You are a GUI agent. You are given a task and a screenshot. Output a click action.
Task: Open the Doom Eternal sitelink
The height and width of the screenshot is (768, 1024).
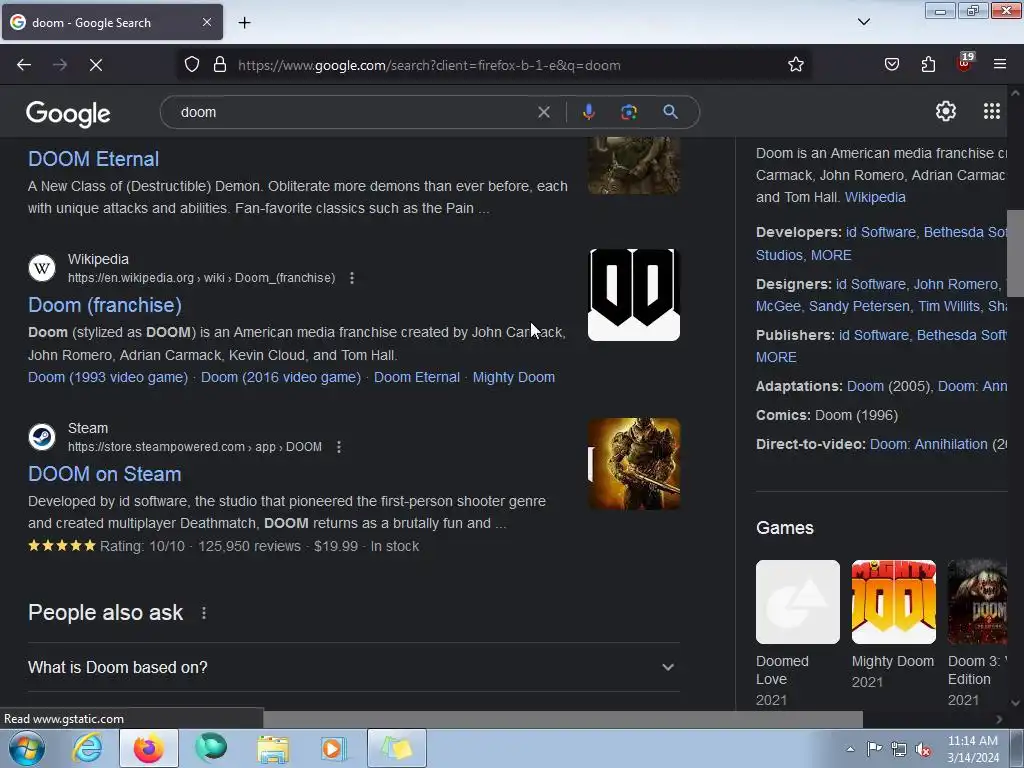(x=417, y=377)
